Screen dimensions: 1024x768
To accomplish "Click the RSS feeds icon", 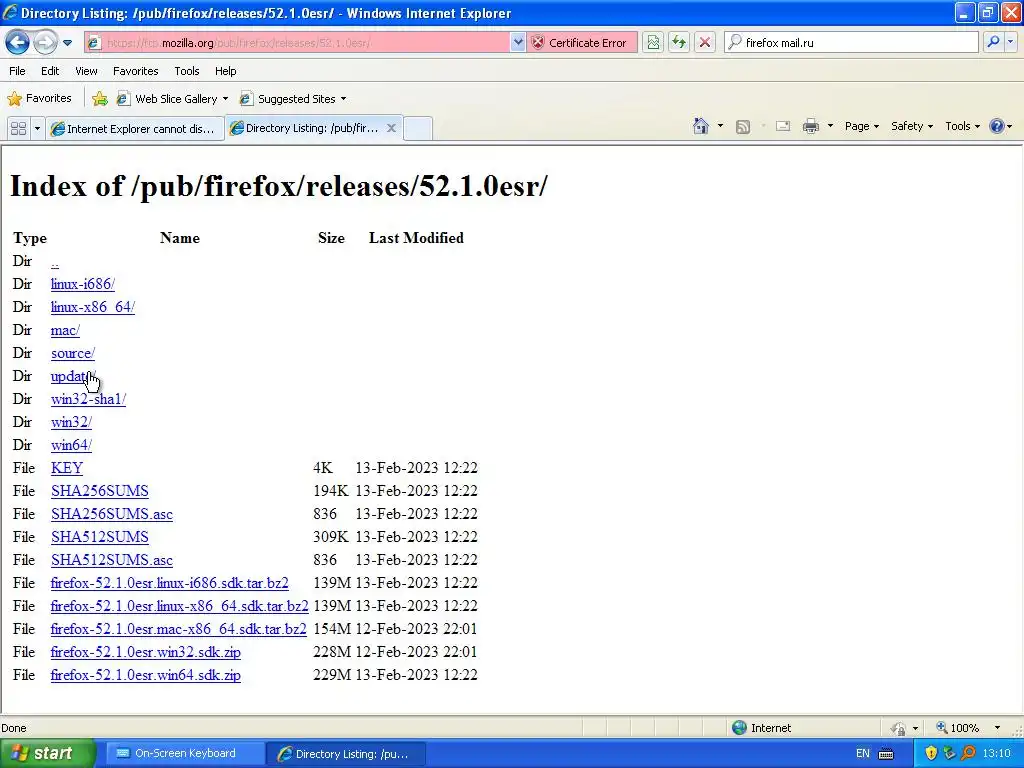I will [x=743, y=127].
